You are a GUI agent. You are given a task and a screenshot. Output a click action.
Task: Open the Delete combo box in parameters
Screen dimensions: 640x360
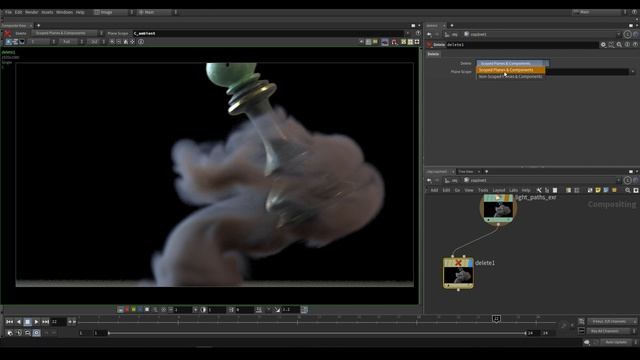coord(512,63)
